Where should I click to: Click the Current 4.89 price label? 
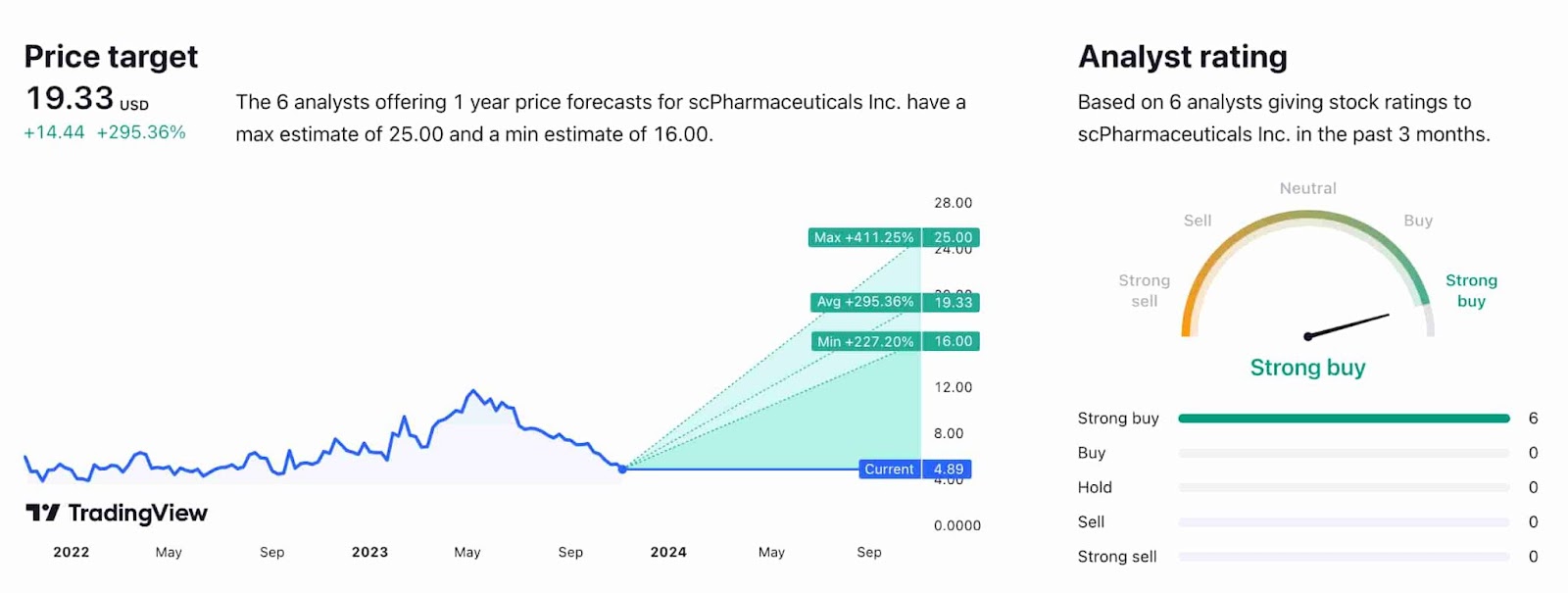(x=889, y=469)
